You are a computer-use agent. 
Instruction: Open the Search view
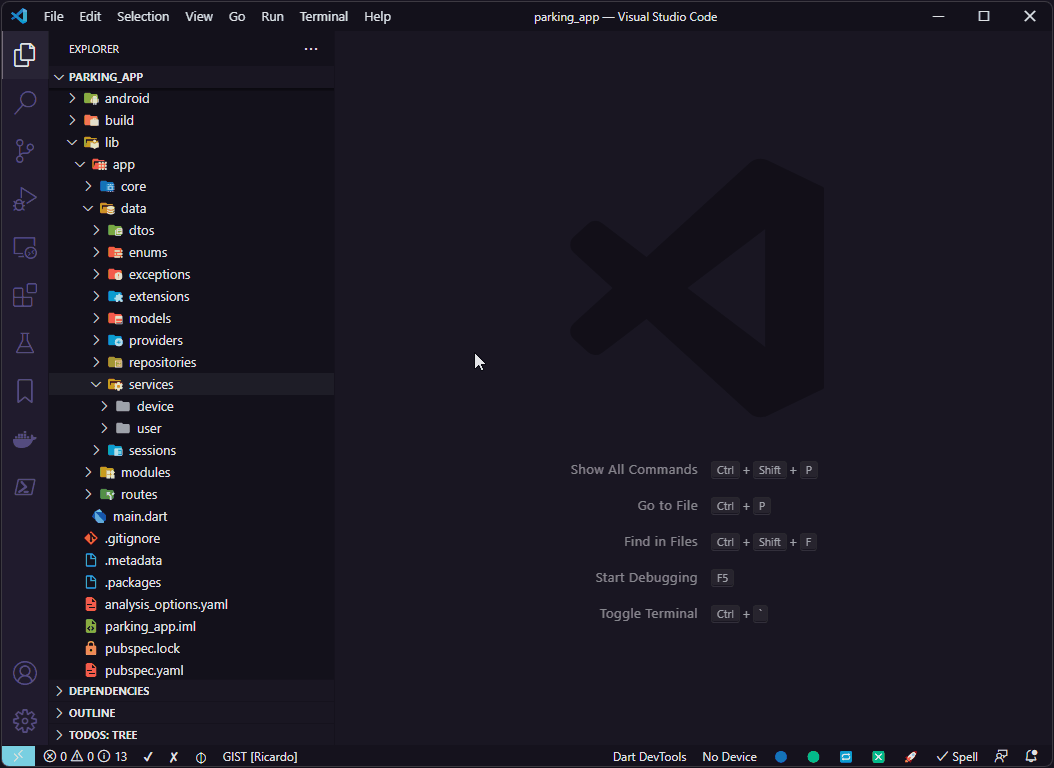[24, 103]
